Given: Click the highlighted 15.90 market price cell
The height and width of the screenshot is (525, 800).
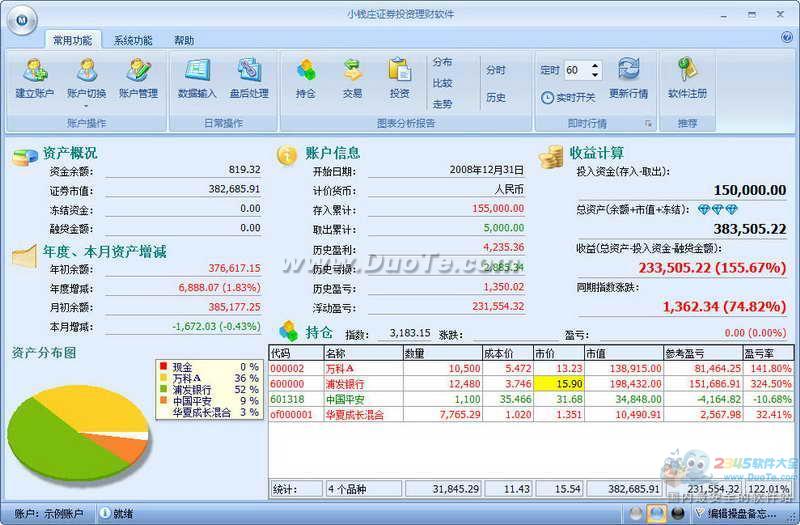Looking at the screenshot, I should coord(559,384).
